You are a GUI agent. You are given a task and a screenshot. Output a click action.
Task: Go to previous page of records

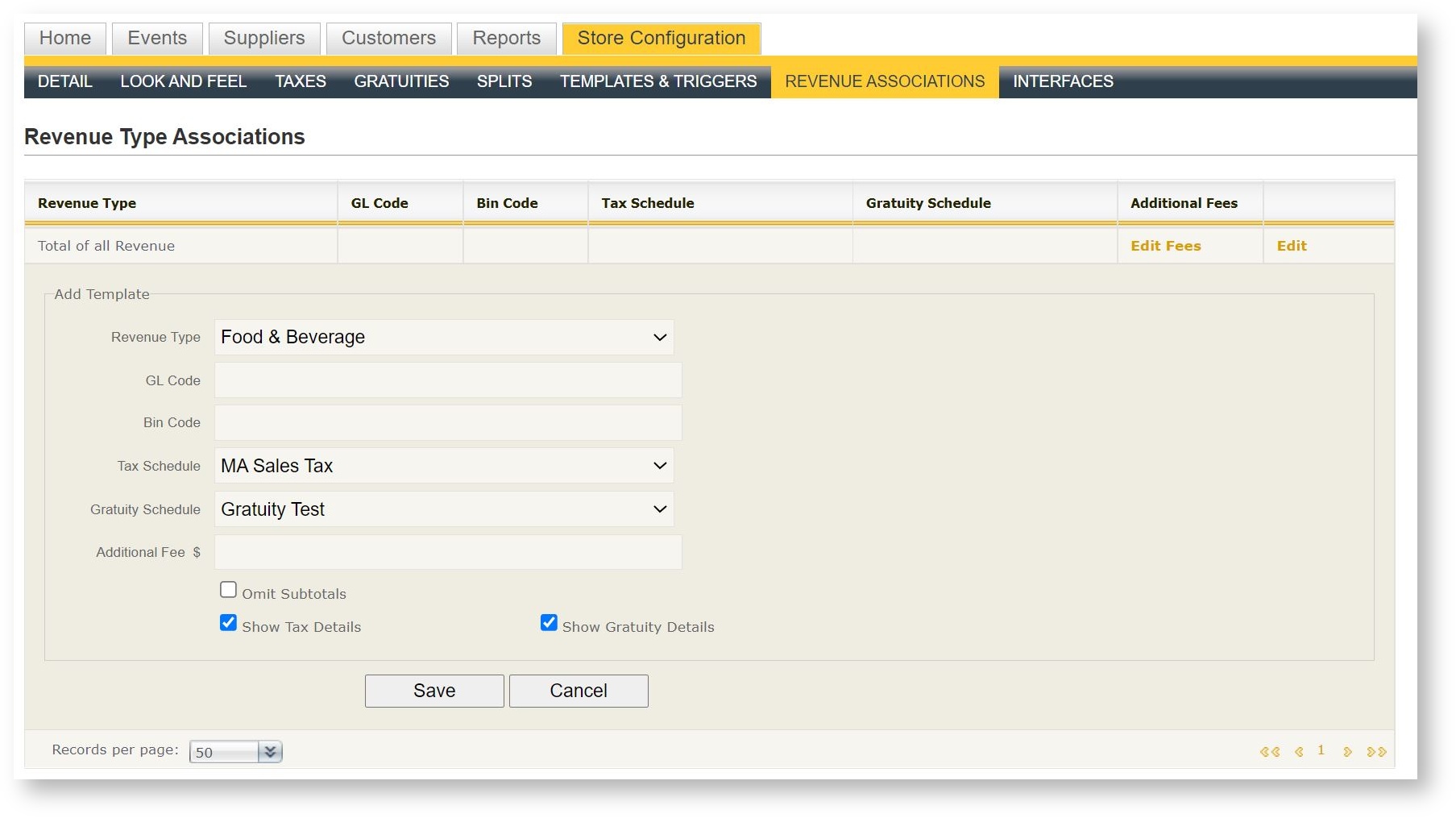pos(1299,752)
